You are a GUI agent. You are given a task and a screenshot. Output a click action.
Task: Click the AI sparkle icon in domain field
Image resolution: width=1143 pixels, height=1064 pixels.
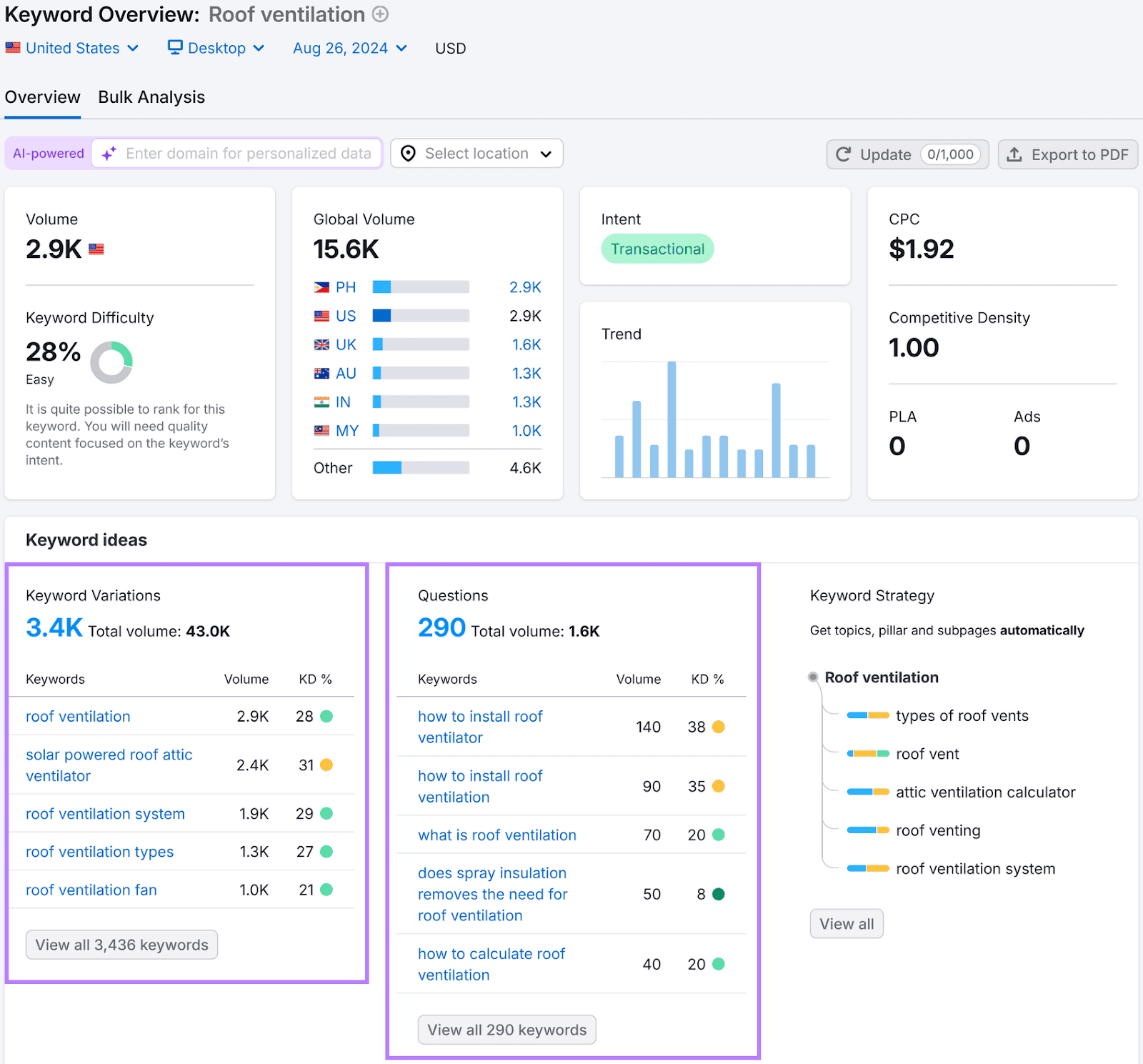(109, 154)
